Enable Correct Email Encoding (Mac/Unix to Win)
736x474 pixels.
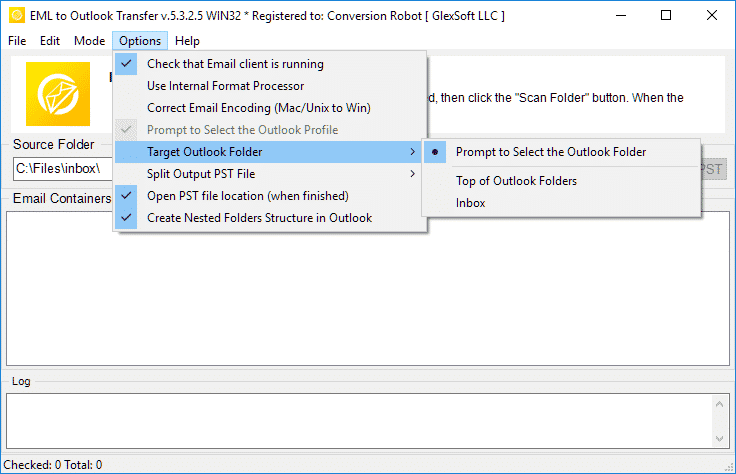[x=270, y=108]
